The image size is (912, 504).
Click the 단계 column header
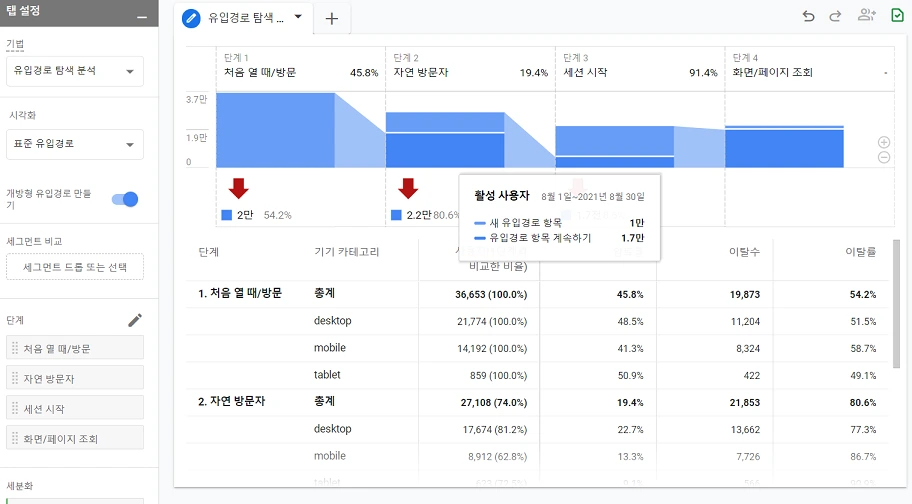208,252
